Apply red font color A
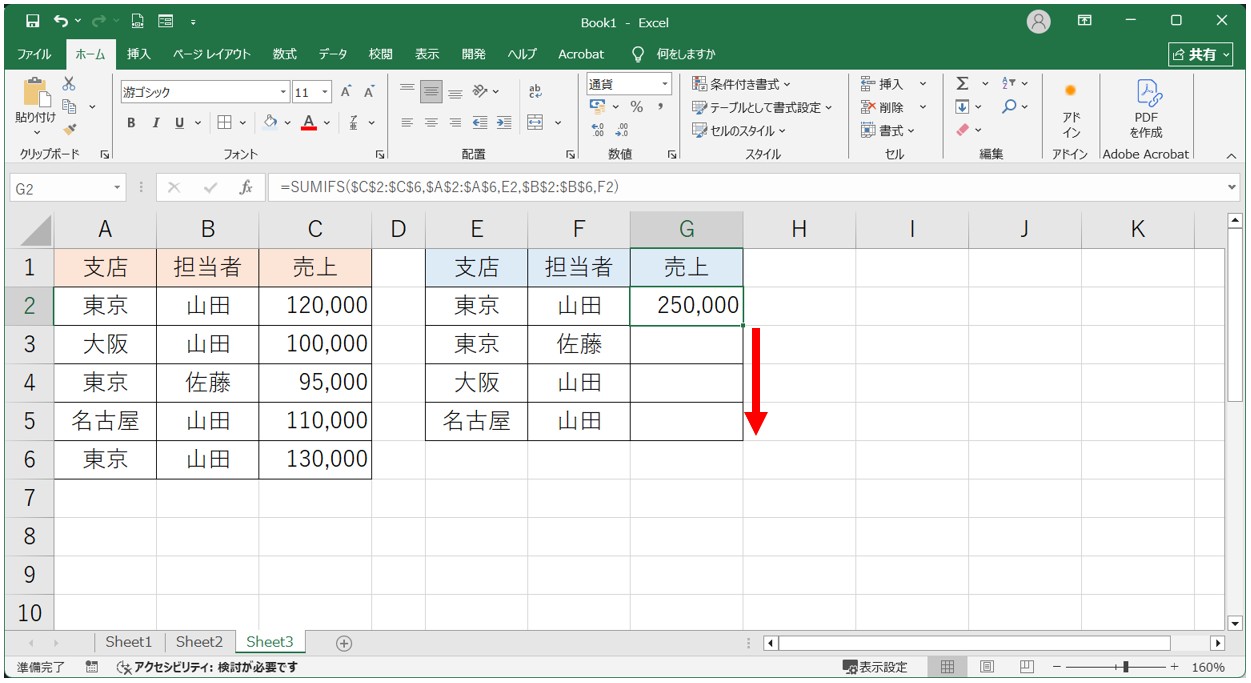 309,123
